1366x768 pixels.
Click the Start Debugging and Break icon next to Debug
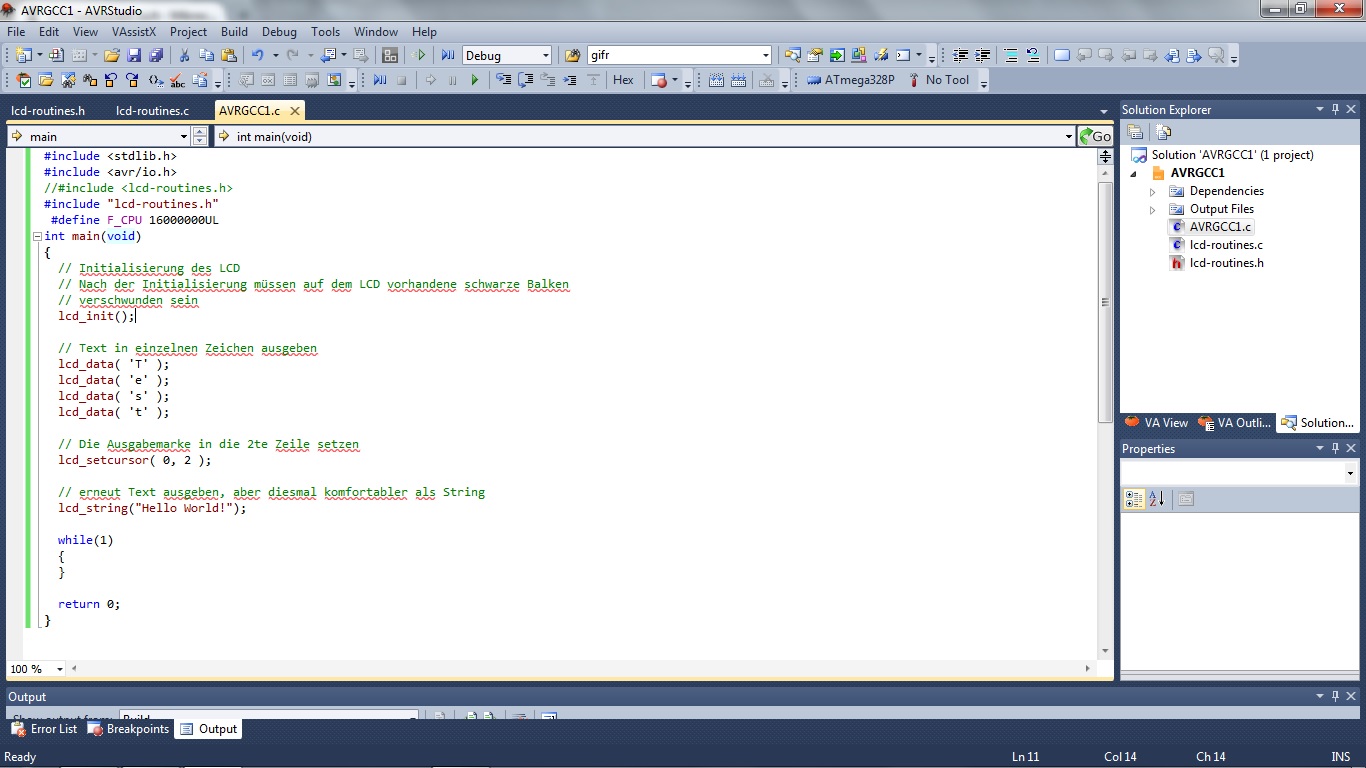448,56
